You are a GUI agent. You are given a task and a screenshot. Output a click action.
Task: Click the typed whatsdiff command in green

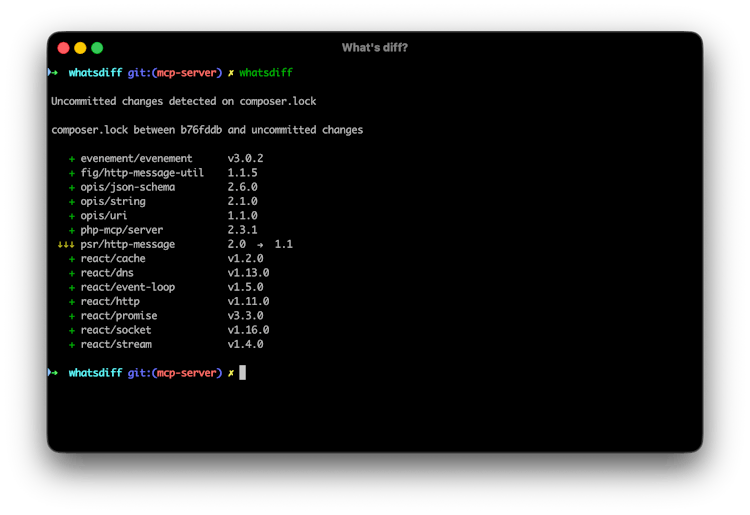click(x=266, y=73)
